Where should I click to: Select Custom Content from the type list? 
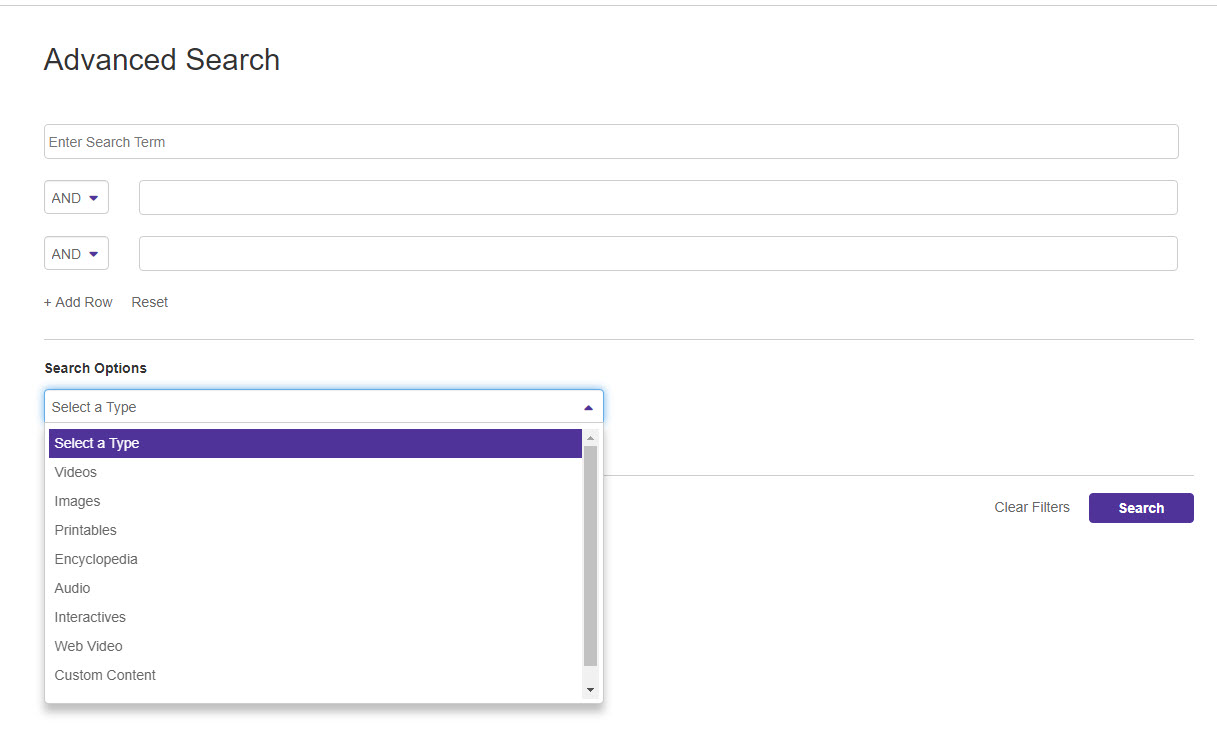point(105,675)
